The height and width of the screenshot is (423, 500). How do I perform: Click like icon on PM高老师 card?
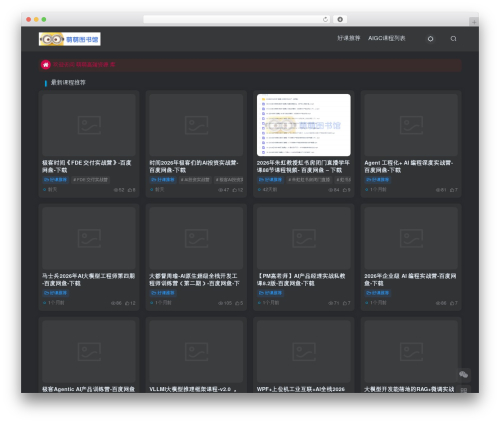click(345, 303)
